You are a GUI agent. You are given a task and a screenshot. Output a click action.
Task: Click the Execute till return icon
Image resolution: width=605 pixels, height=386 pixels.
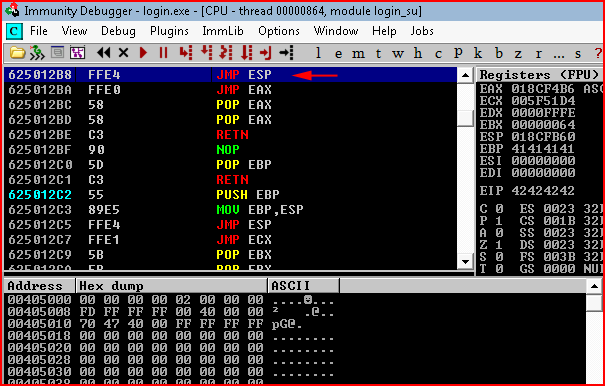266,52
